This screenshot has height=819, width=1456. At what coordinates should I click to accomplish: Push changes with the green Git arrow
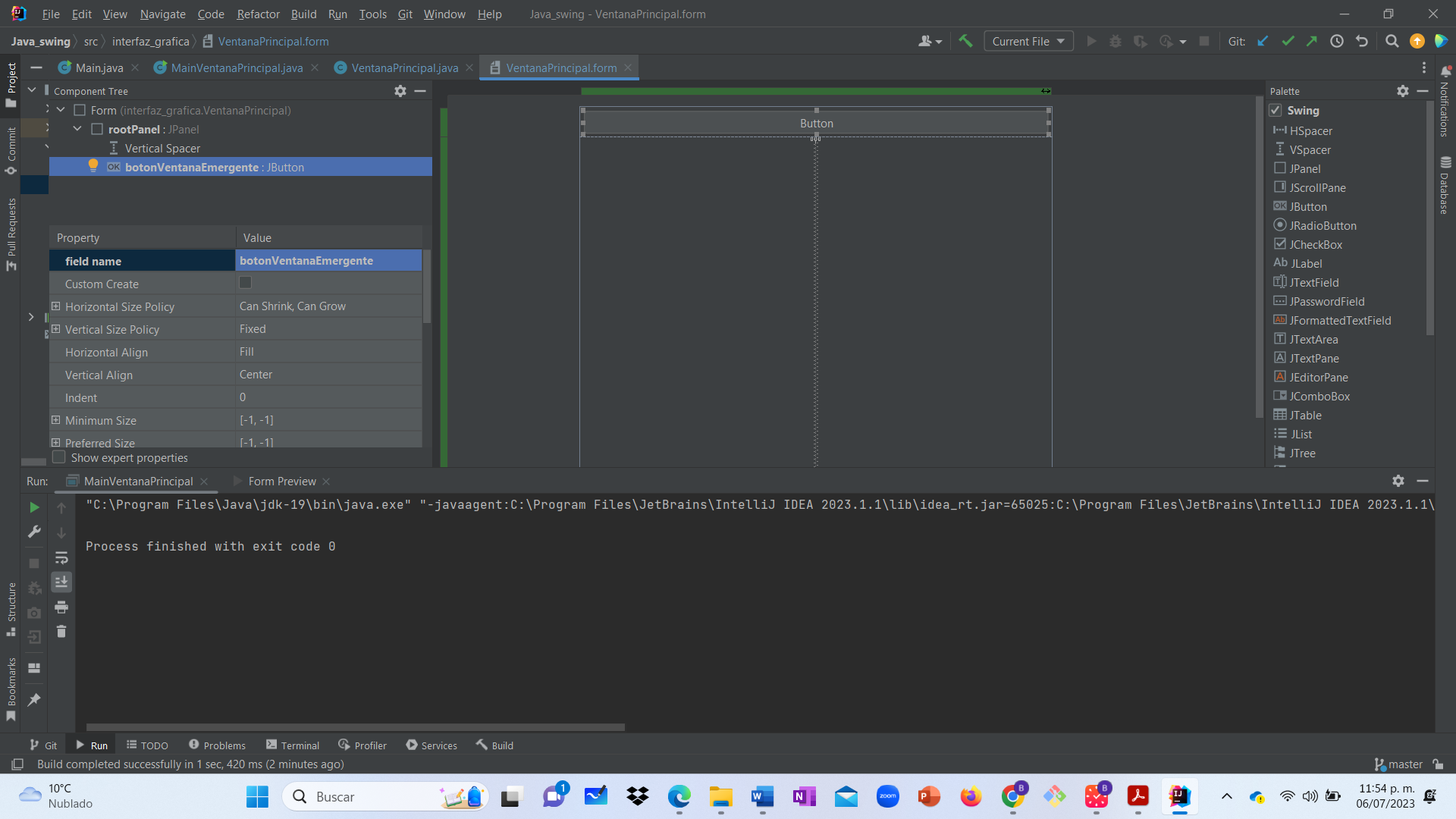click(1313, 41)
